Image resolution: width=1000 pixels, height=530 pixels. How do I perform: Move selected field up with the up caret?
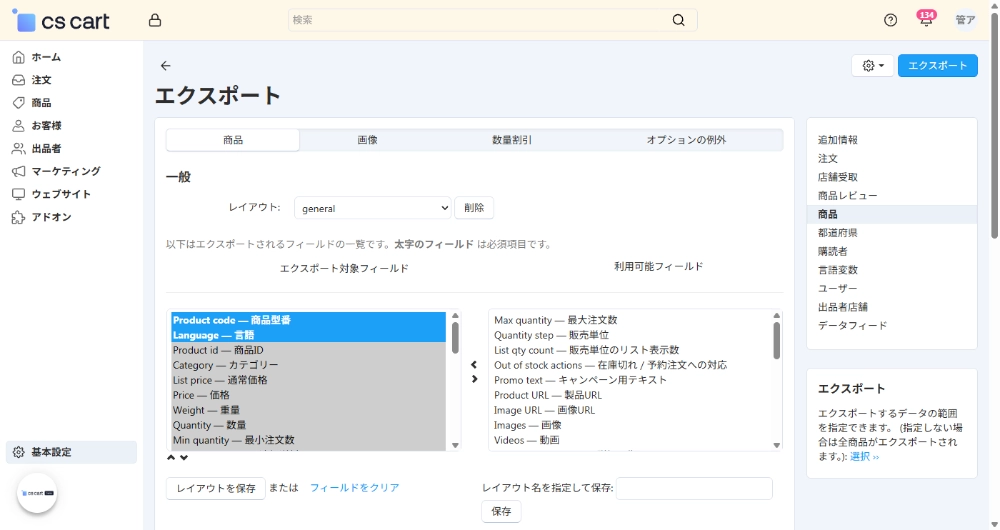(171, 457)
